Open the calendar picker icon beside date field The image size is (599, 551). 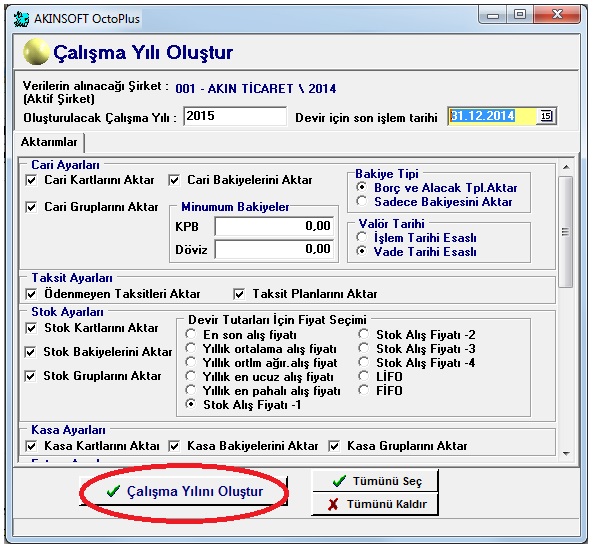(x=546, y=116)
